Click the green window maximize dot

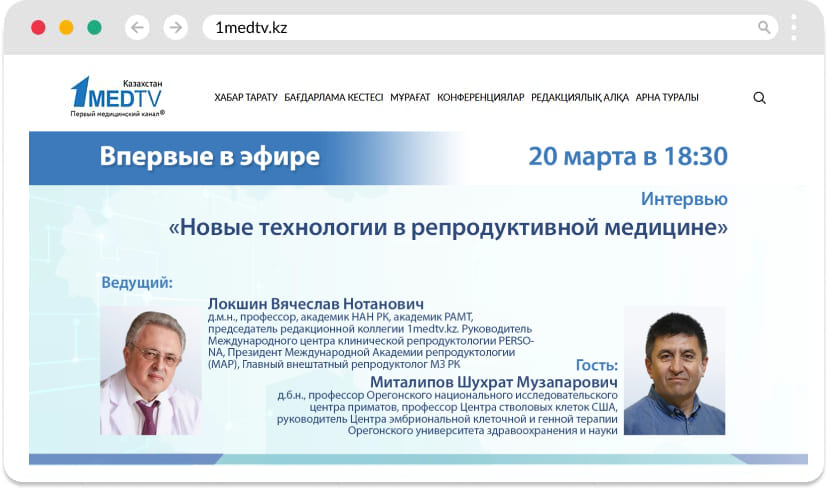click(95, 27)
